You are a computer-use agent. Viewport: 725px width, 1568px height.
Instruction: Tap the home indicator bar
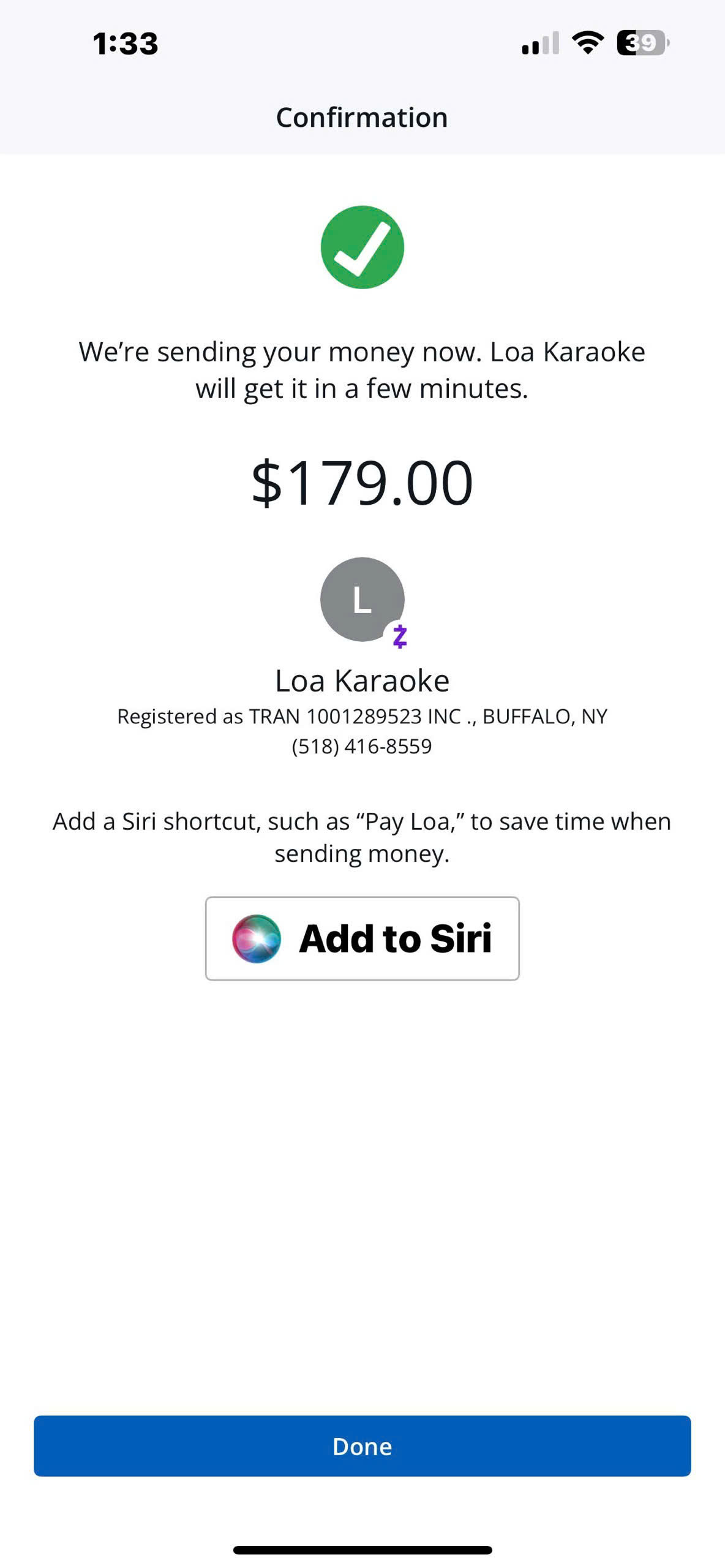pos(362,1550)
